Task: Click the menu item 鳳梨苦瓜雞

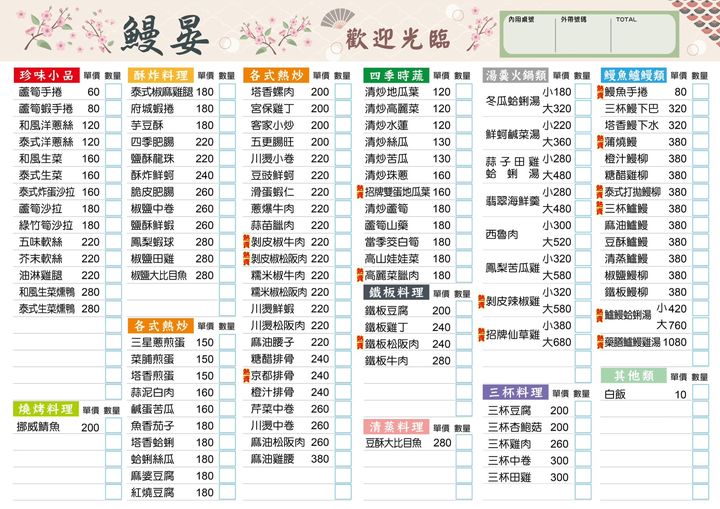Action: tap(513, 267)
